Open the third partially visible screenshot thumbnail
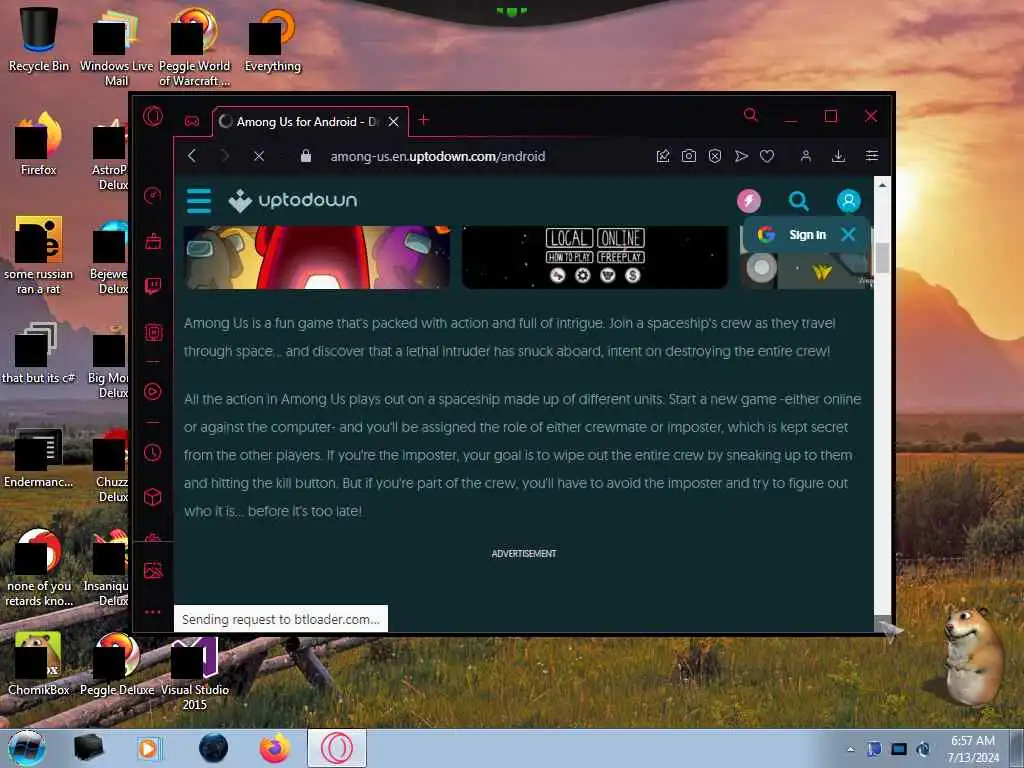1024x768 pixels. coord(807,269)
